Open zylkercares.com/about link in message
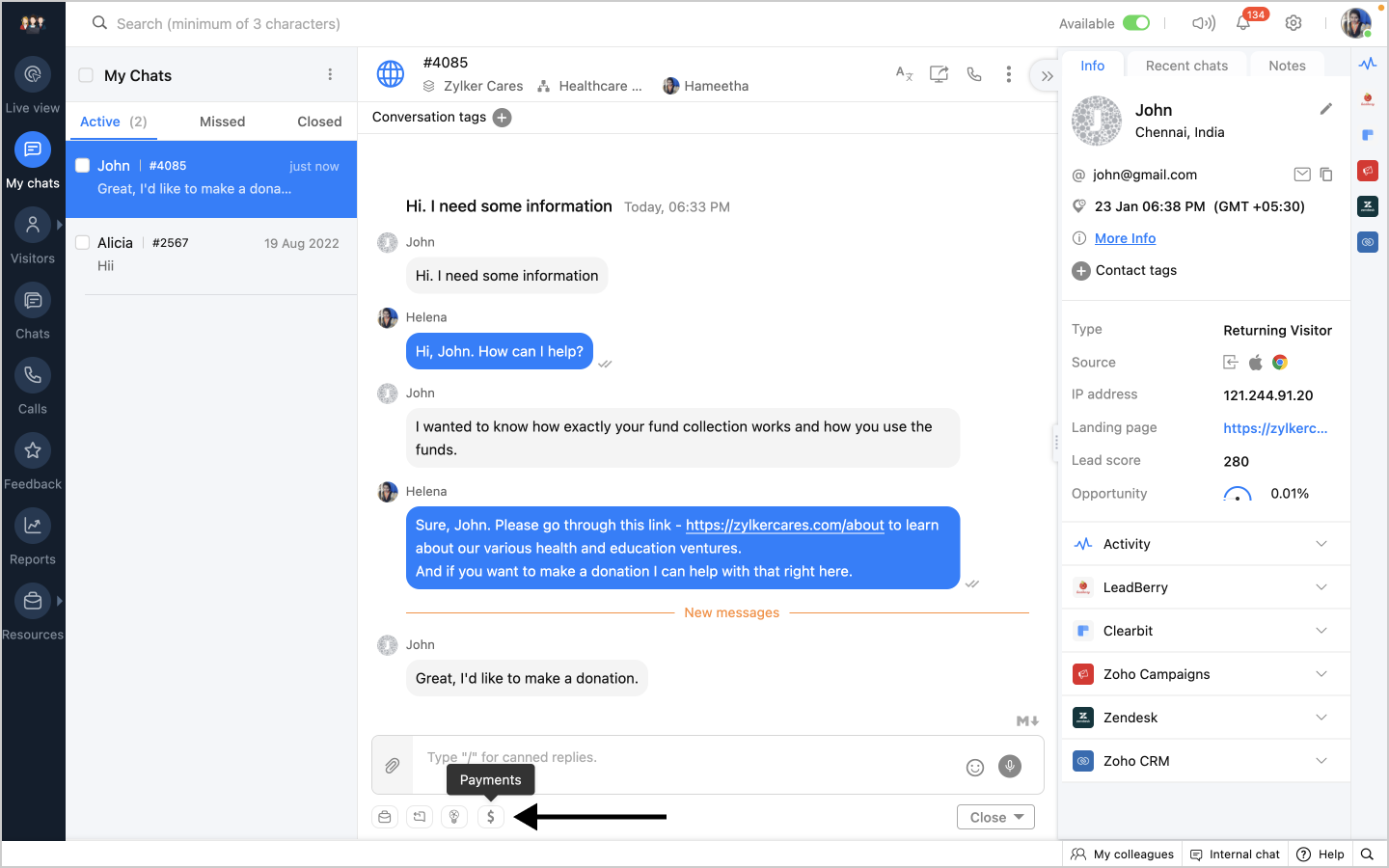 point(784,525)
